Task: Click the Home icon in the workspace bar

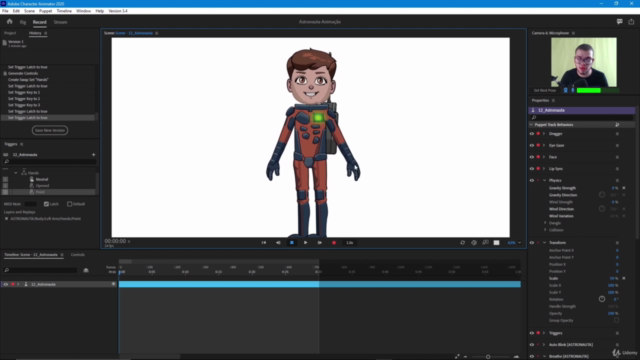Action: click(9, 22)
